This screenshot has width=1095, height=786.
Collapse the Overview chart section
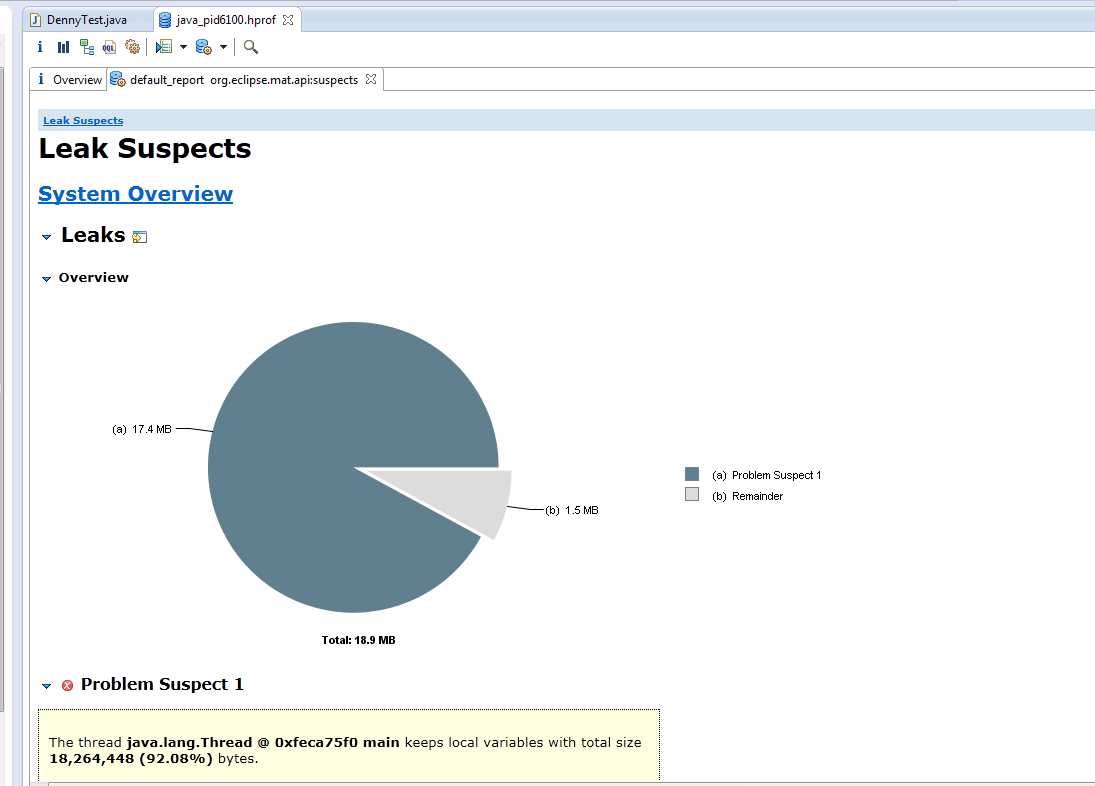pyautogui.click(x=47, y=279)
